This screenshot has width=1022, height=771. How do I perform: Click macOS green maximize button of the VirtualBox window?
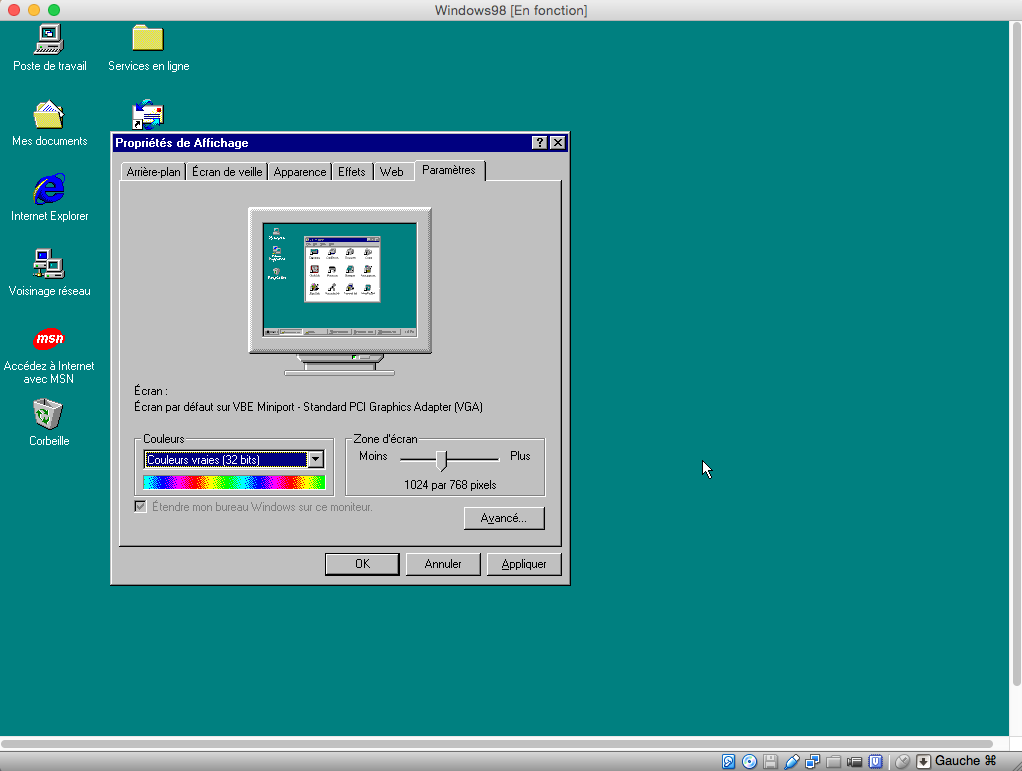(x=54, y=10)
